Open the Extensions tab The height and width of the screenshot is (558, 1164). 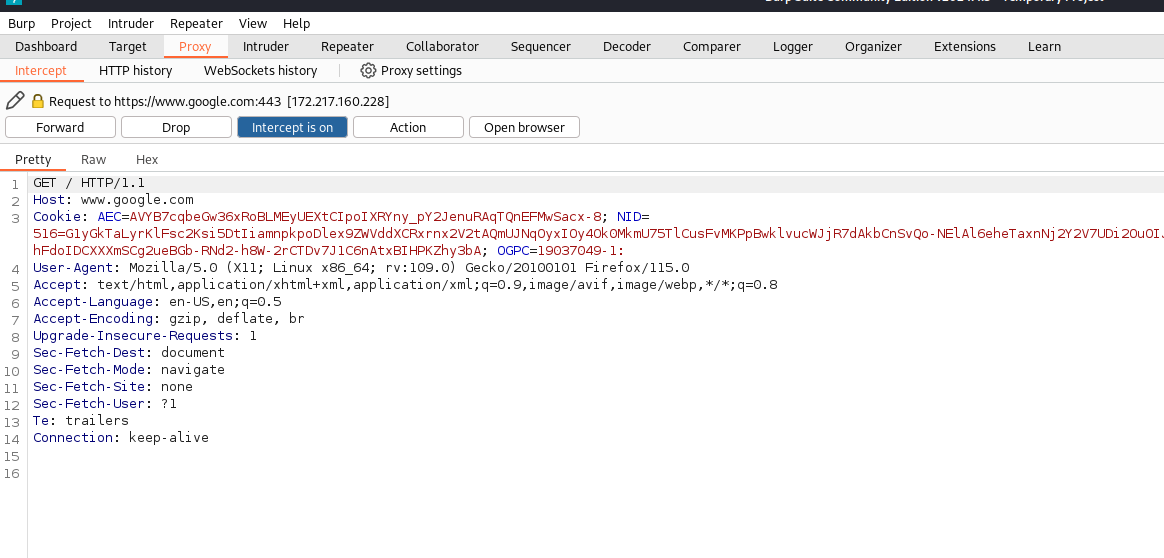[965, 47]
